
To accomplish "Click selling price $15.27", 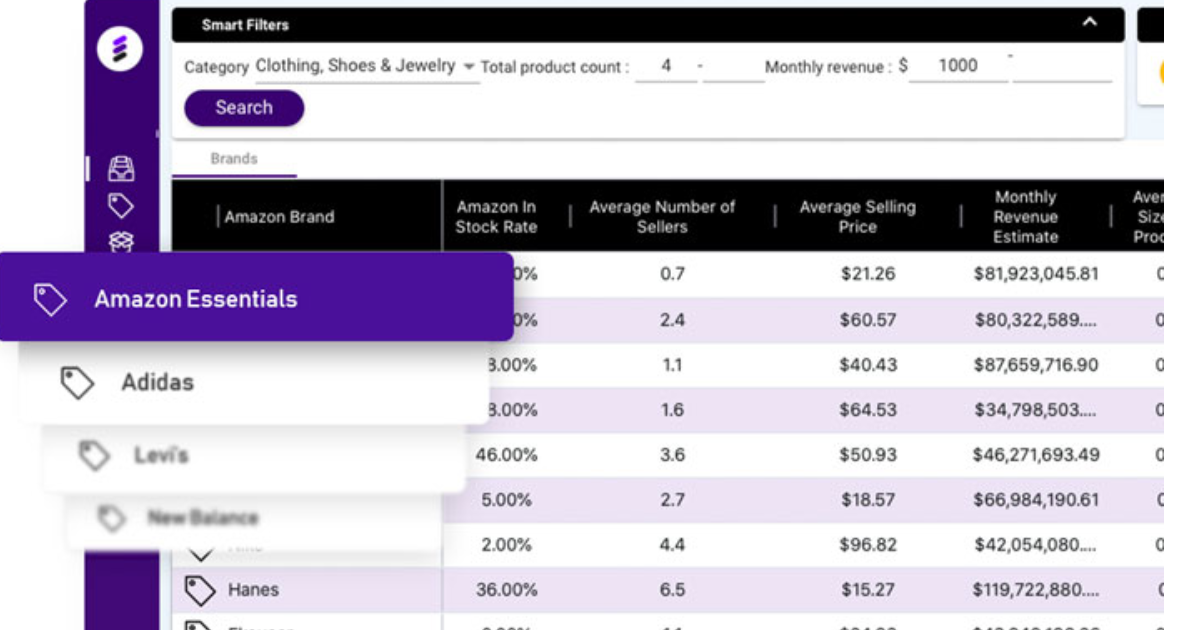I will [x=869, y=590].
